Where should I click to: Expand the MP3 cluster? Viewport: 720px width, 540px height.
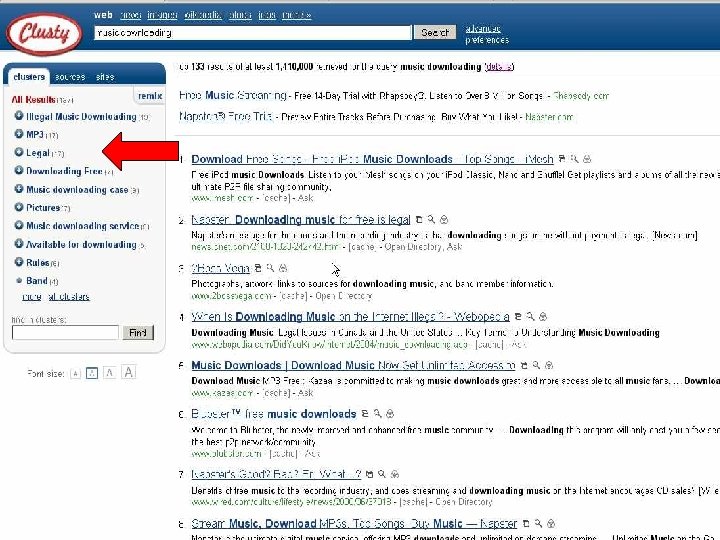19,134
